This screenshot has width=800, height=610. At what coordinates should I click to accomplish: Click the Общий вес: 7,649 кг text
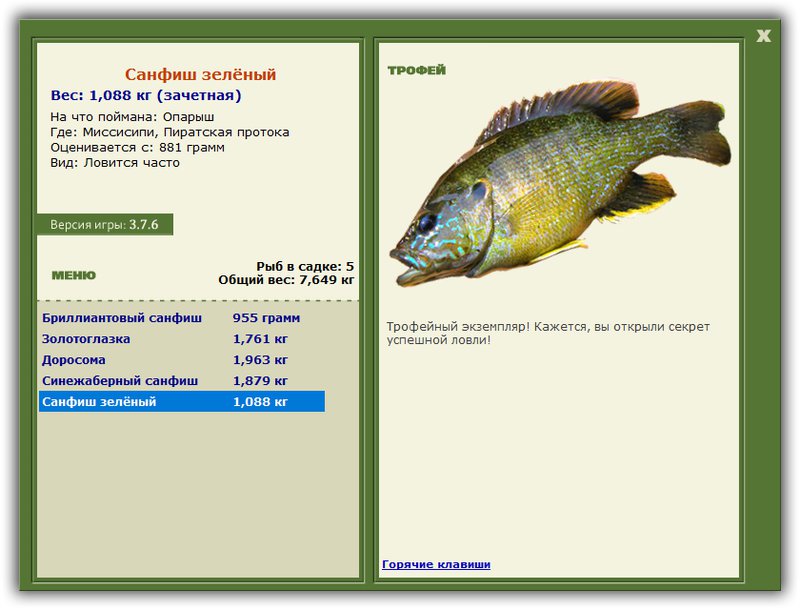[x=286, y=280]
